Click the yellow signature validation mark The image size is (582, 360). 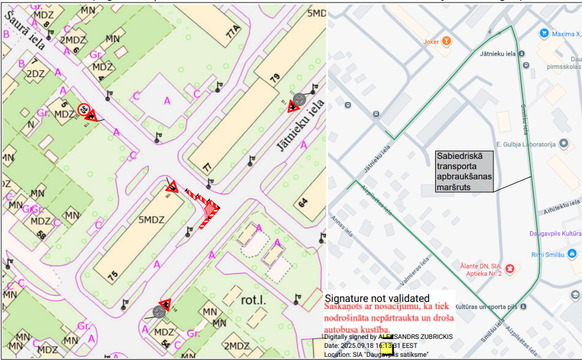[386, 348]
